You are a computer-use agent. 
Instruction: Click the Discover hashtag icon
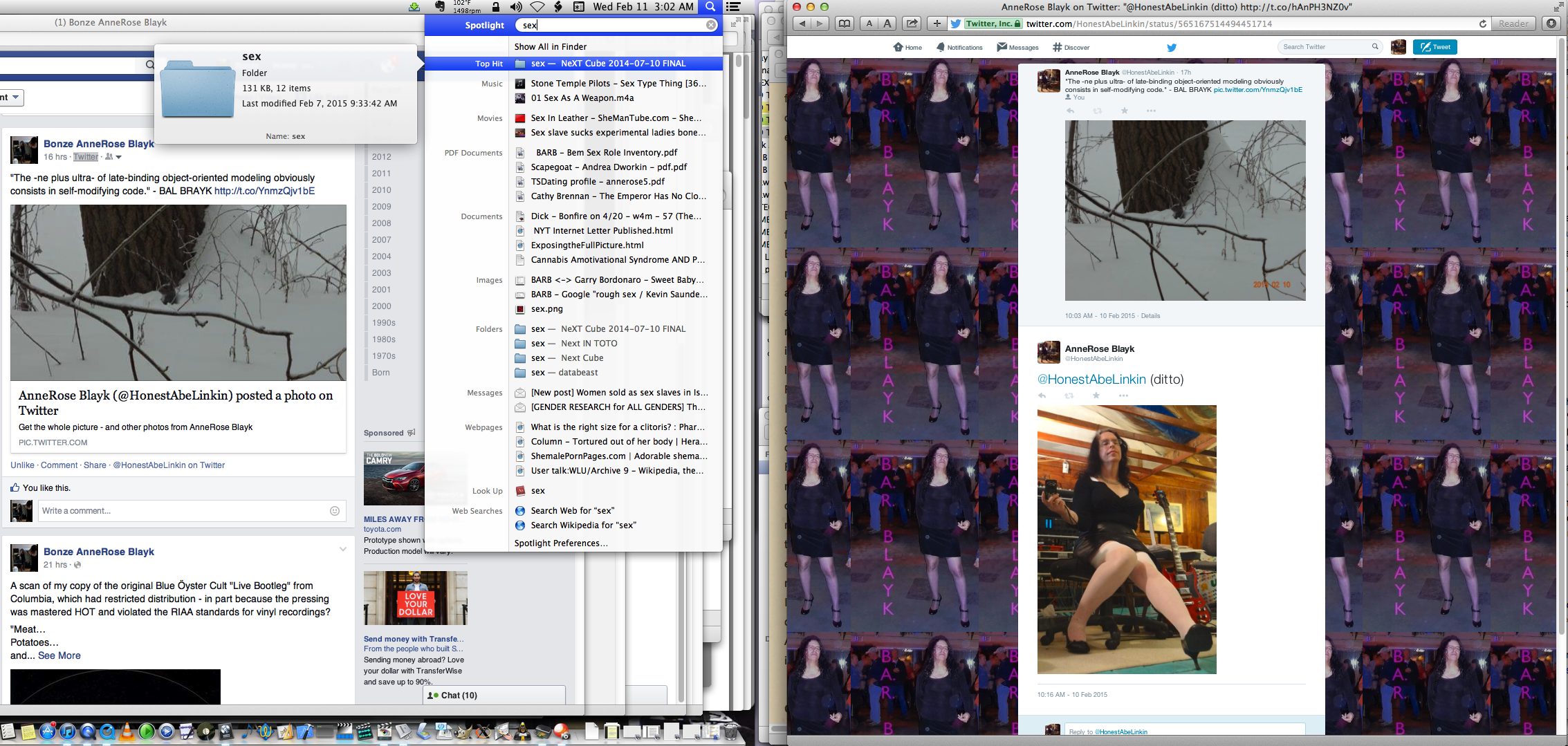coord(1056,47)
